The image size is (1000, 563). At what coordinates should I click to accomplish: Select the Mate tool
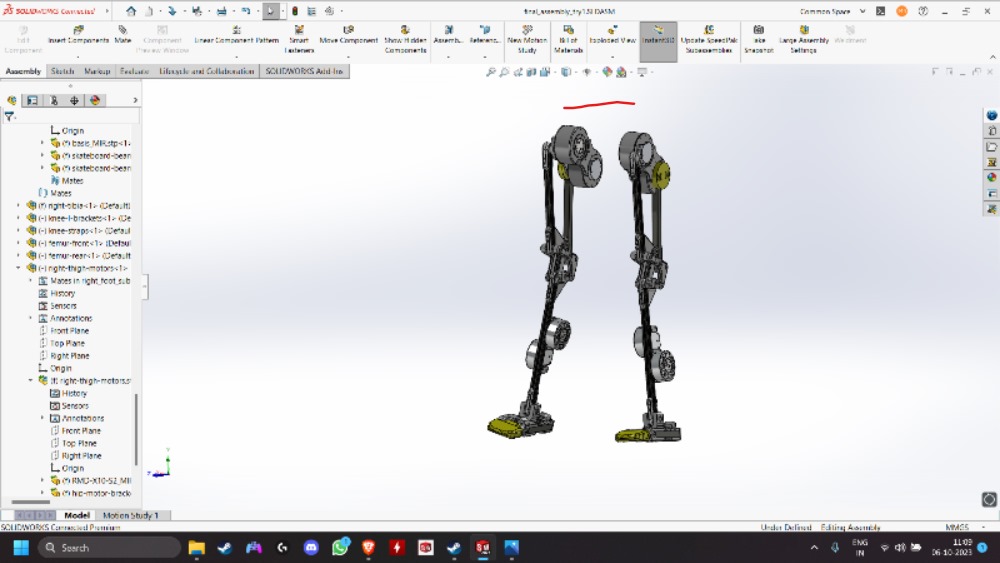[x=123, y=35]
